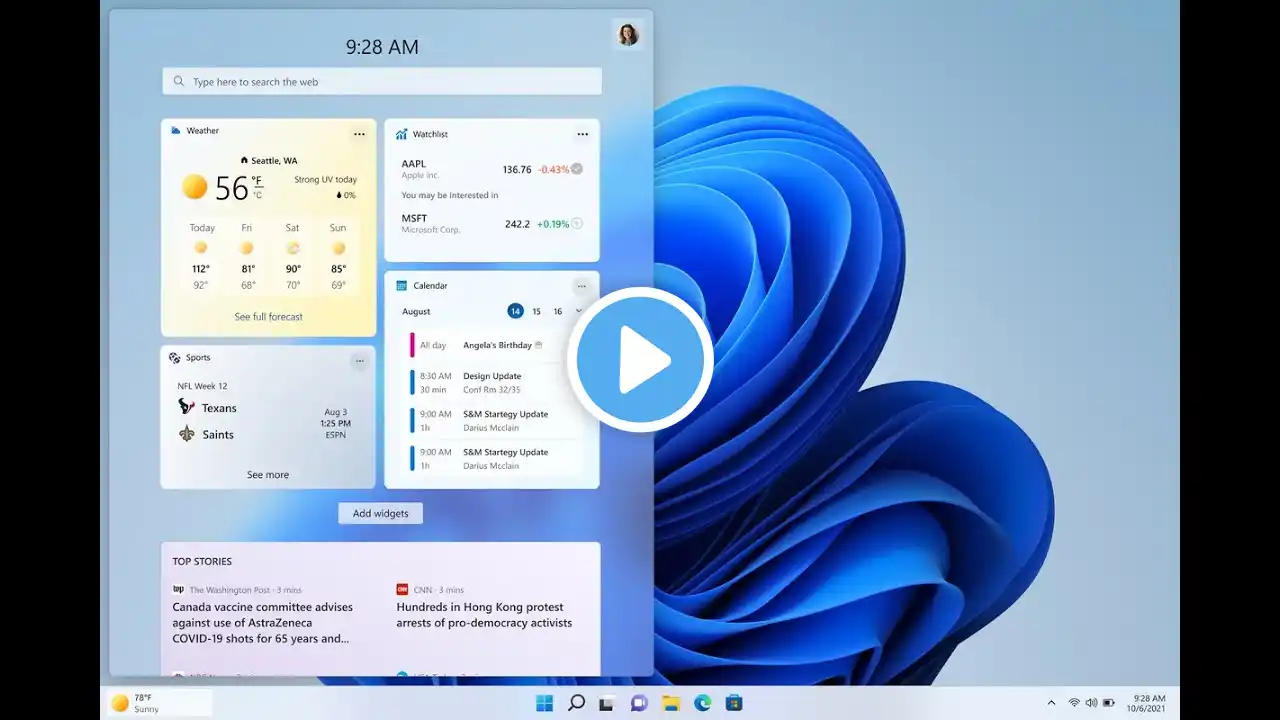Click the Watchlist widget chart icon
The height and width of the screenshot is (720, 1280).
401,134
